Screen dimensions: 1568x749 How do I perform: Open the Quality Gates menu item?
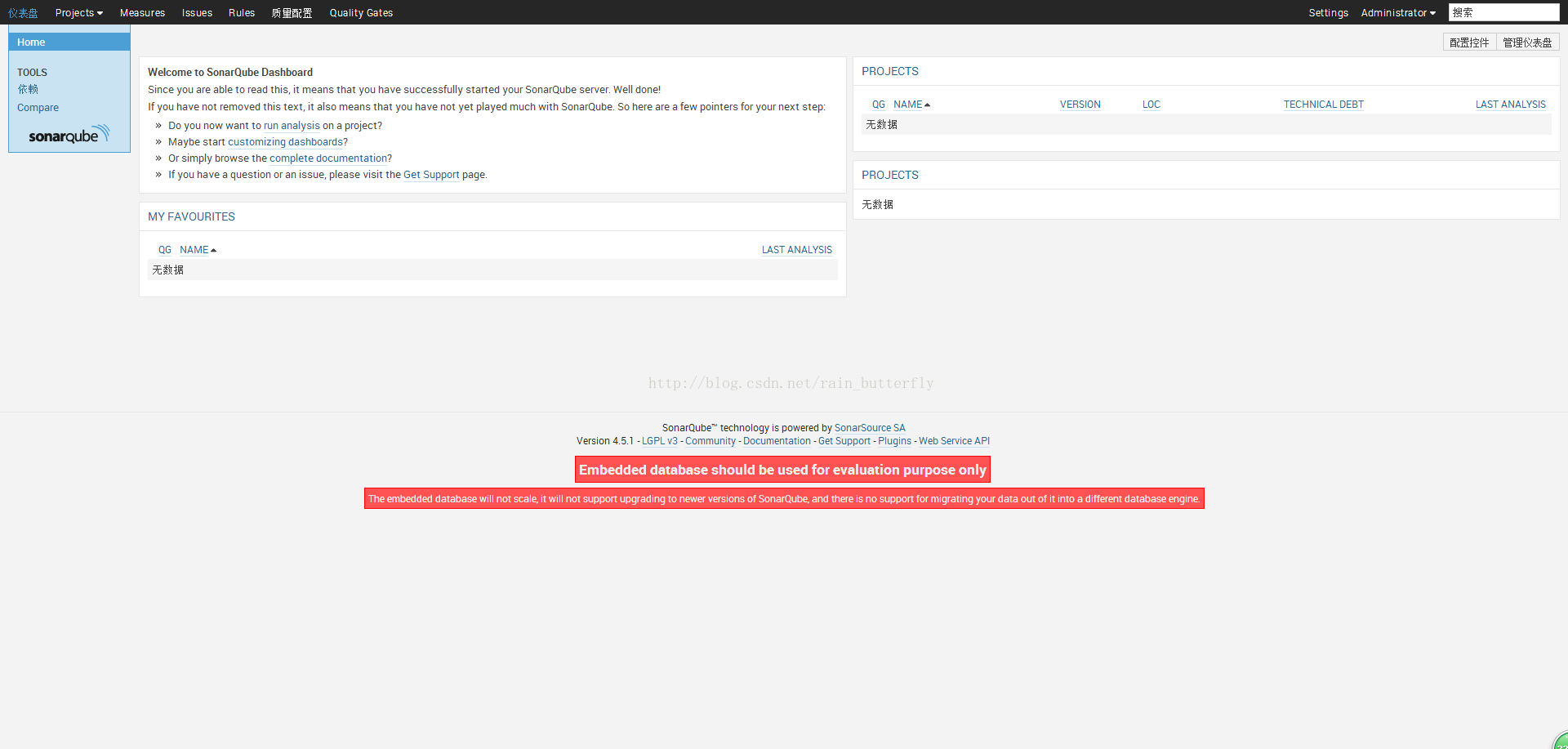[361, 13]
